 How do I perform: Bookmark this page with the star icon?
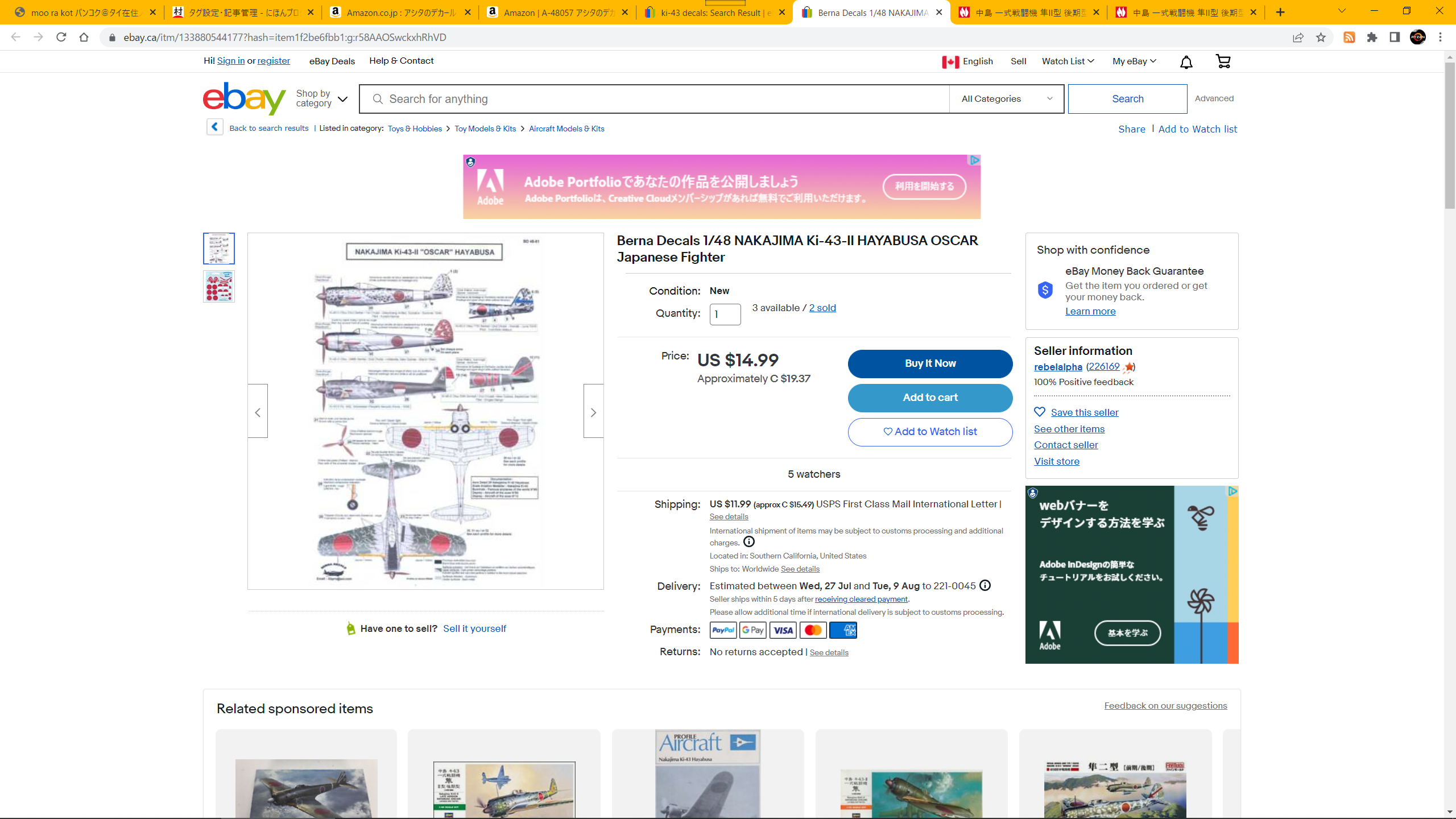[x=1321, y=38]
